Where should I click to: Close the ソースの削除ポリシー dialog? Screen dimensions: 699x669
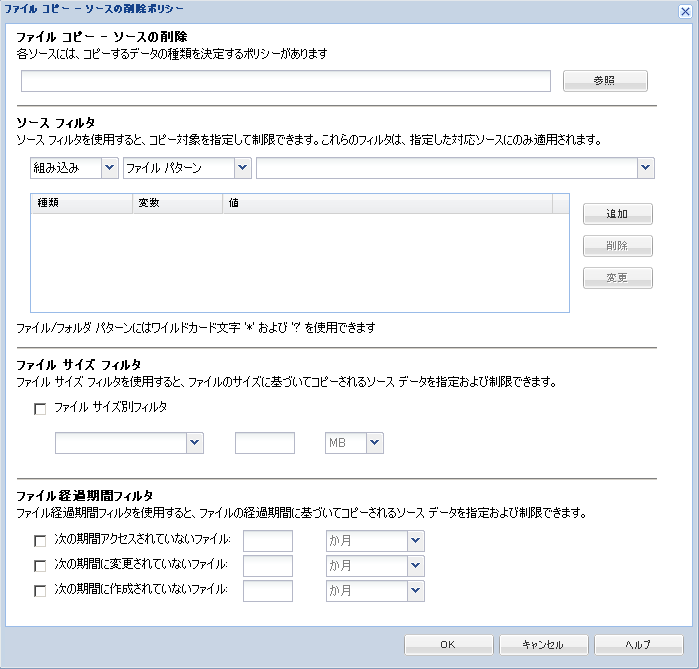685,11
